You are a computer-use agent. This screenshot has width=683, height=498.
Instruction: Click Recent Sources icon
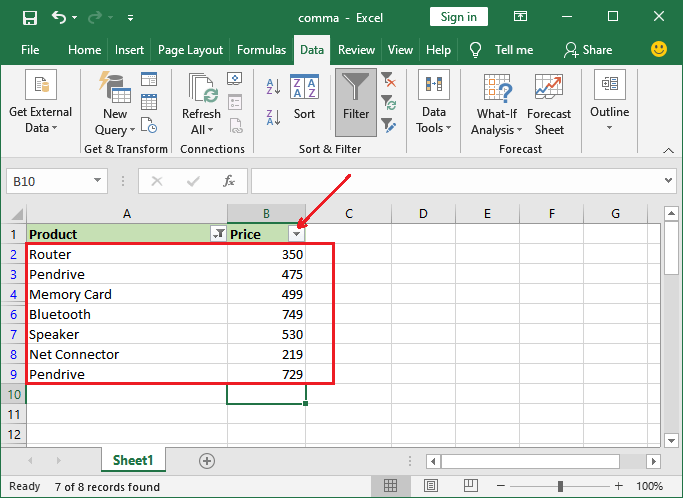click(x=149, y=125)
